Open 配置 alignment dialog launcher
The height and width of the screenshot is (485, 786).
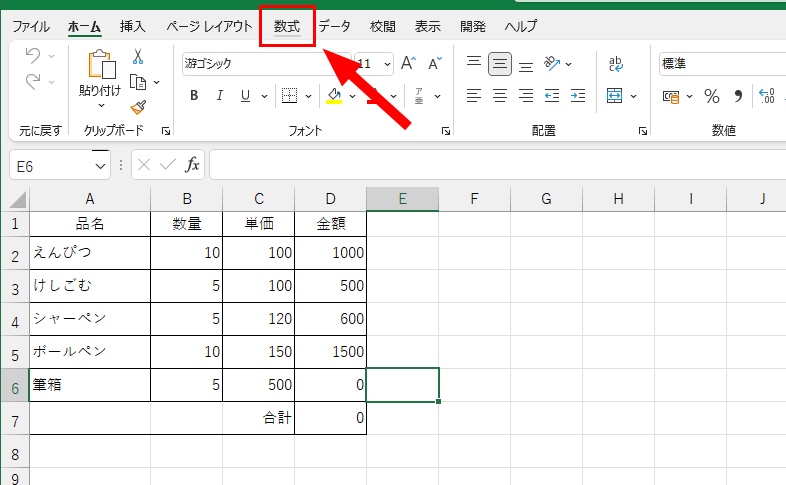coord(643,131)
